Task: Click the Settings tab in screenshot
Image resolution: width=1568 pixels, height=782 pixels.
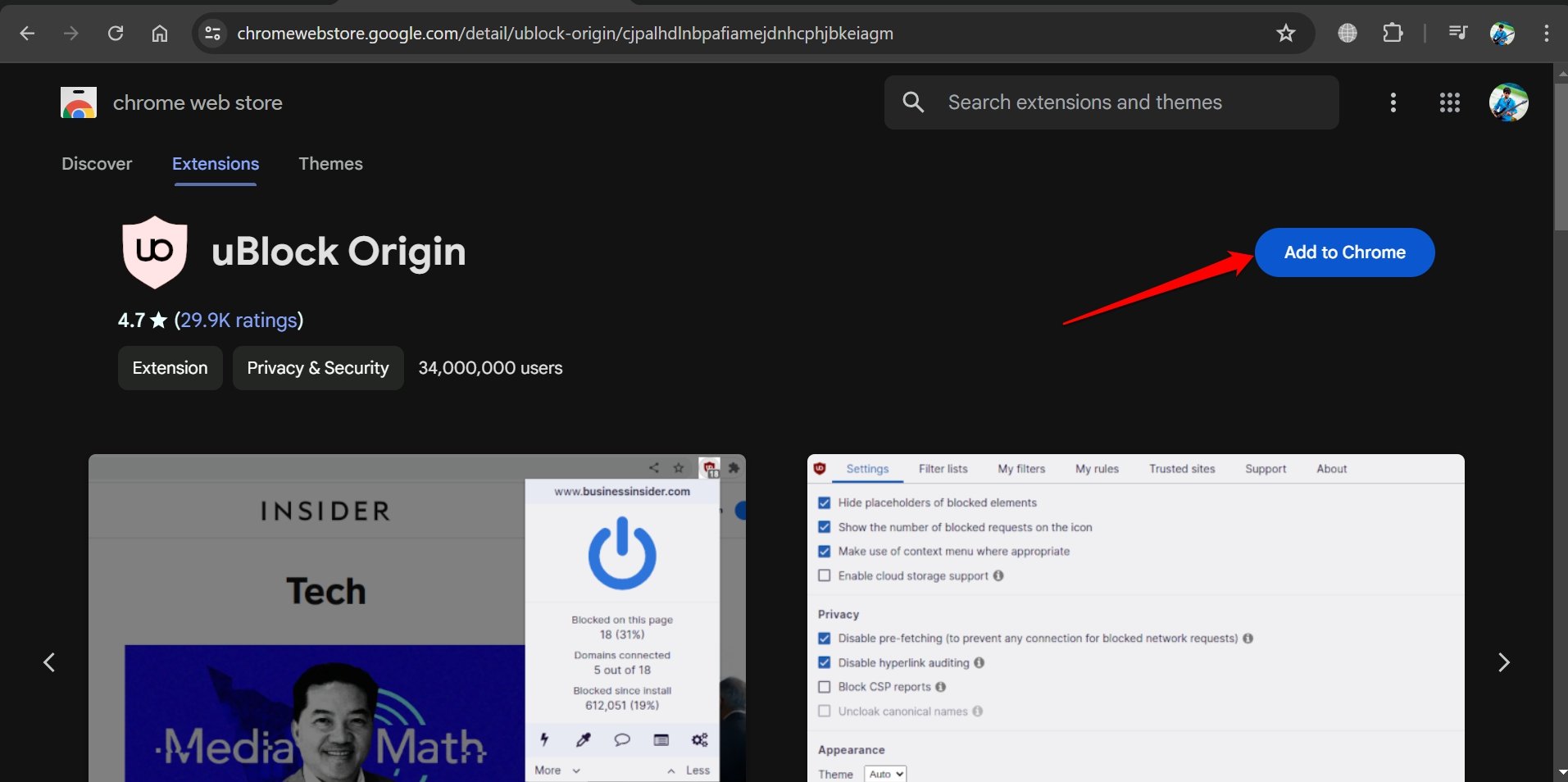Action: [x=867, y=469]
